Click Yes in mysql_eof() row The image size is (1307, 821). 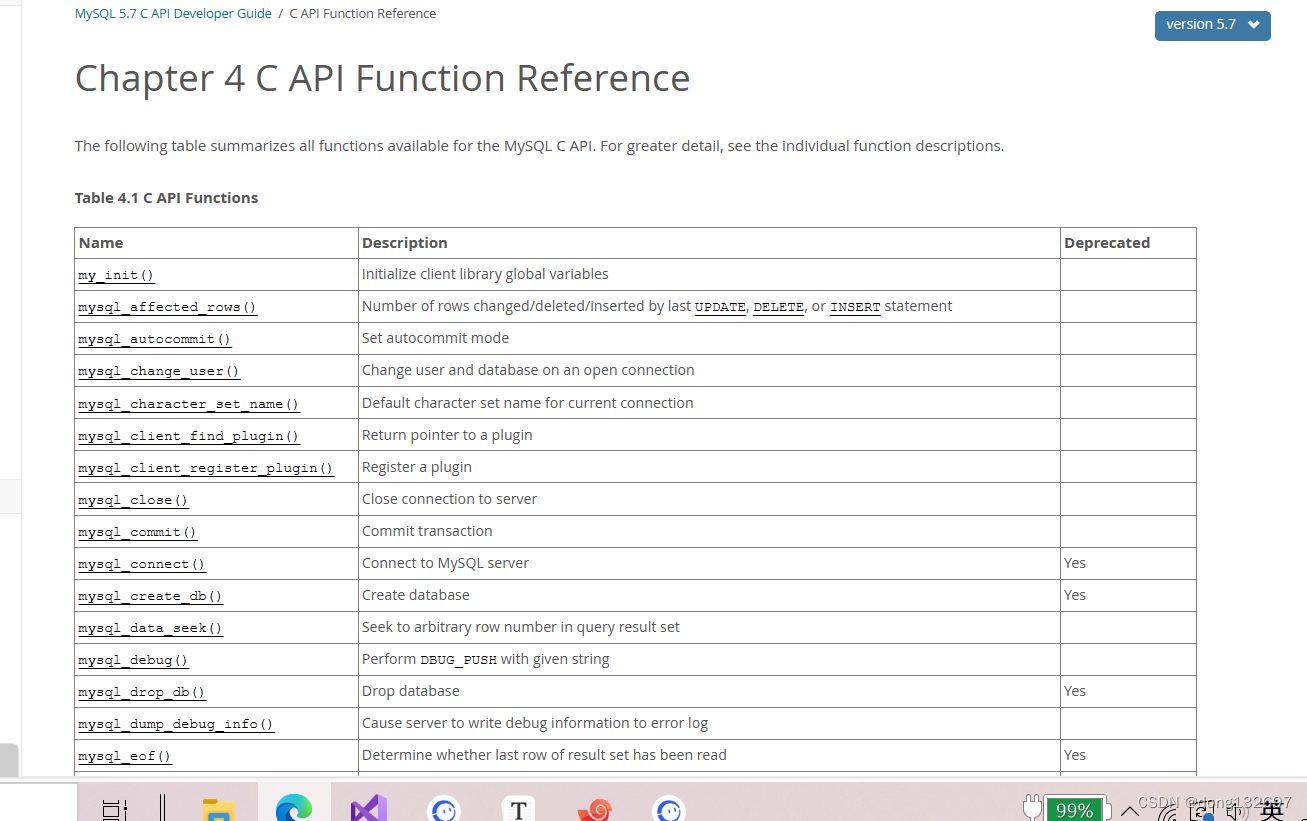click(x=1075, y=755)
